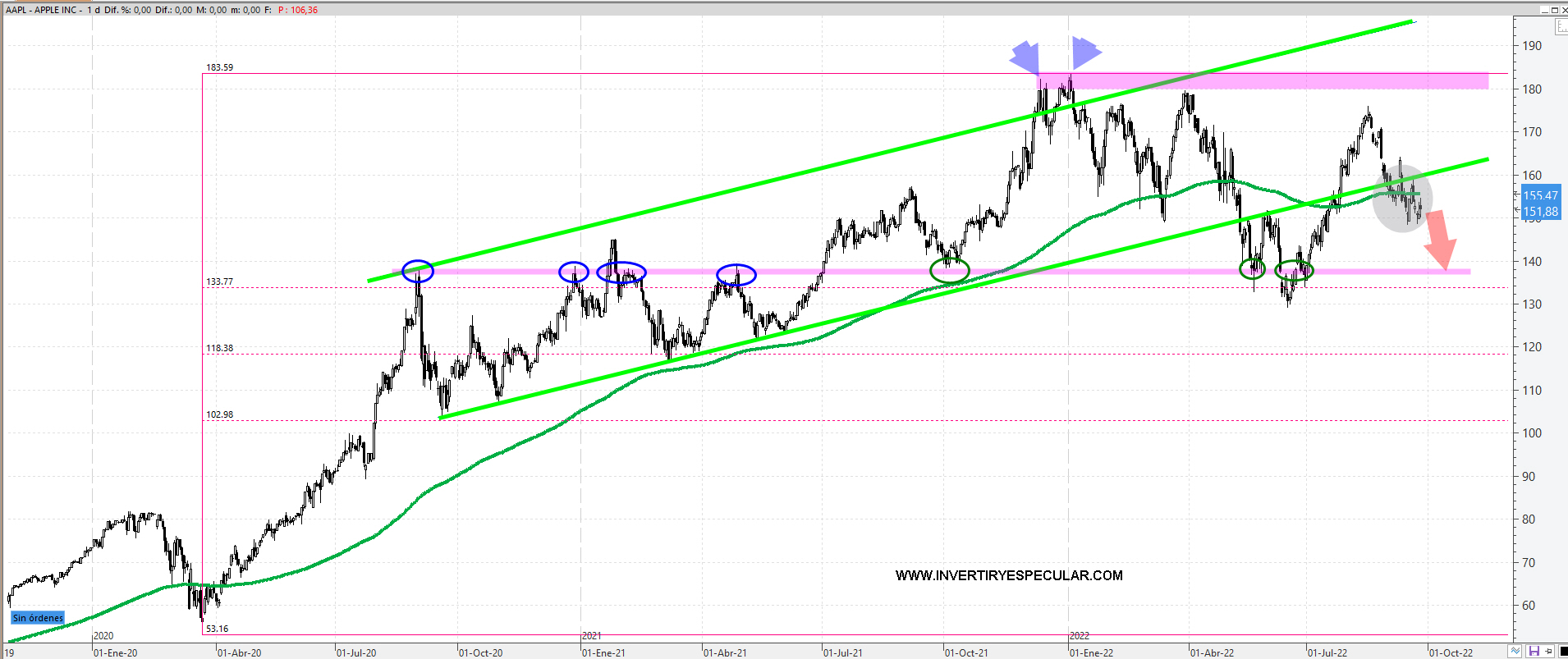Click the purple floppy disk save icon

point(1533,652)
